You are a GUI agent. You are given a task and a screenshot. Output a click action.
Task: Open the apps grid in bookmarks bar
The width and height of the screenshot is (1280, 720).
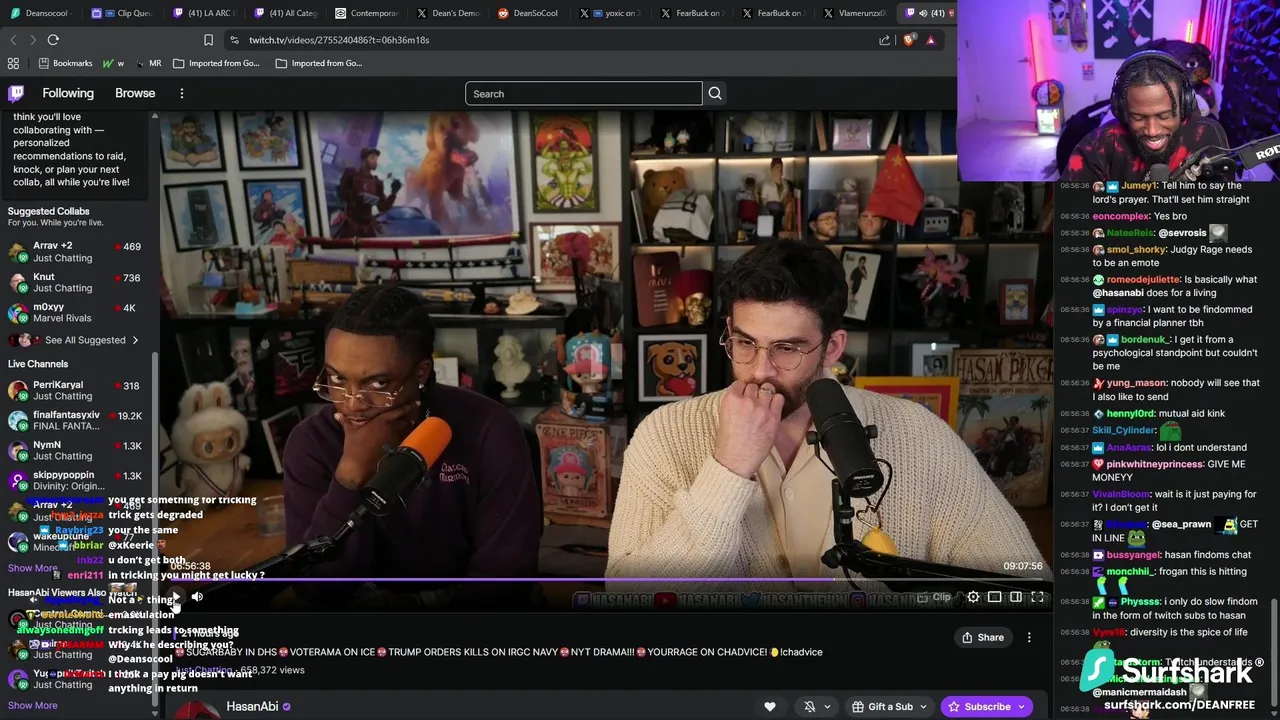(13, 63)
